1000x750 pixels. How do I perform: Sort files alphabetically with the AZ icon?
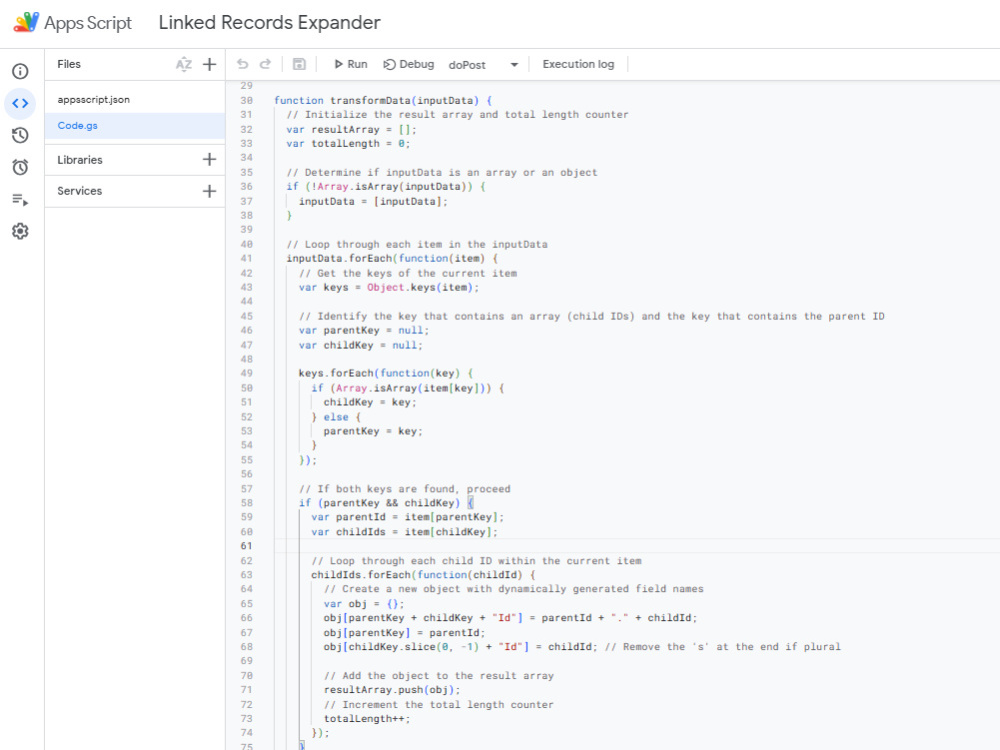click(x=184, y=64)
